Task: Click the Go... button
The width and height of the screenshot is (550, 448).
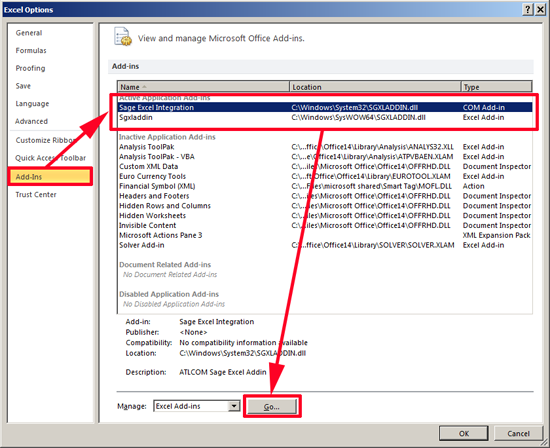Action: pos(272,407)
